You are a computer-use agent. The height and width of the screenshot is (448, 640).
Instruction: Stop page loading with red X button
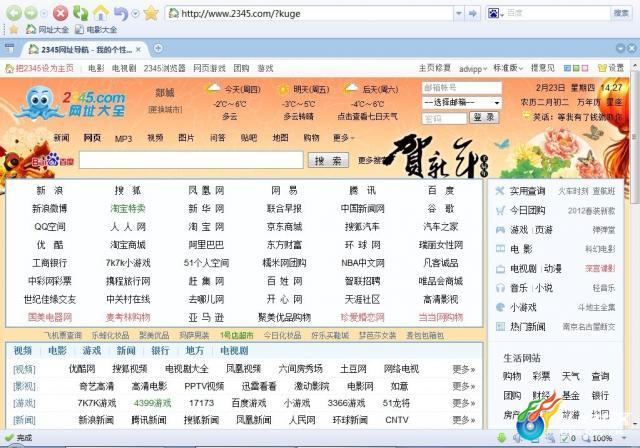point(60,13)
